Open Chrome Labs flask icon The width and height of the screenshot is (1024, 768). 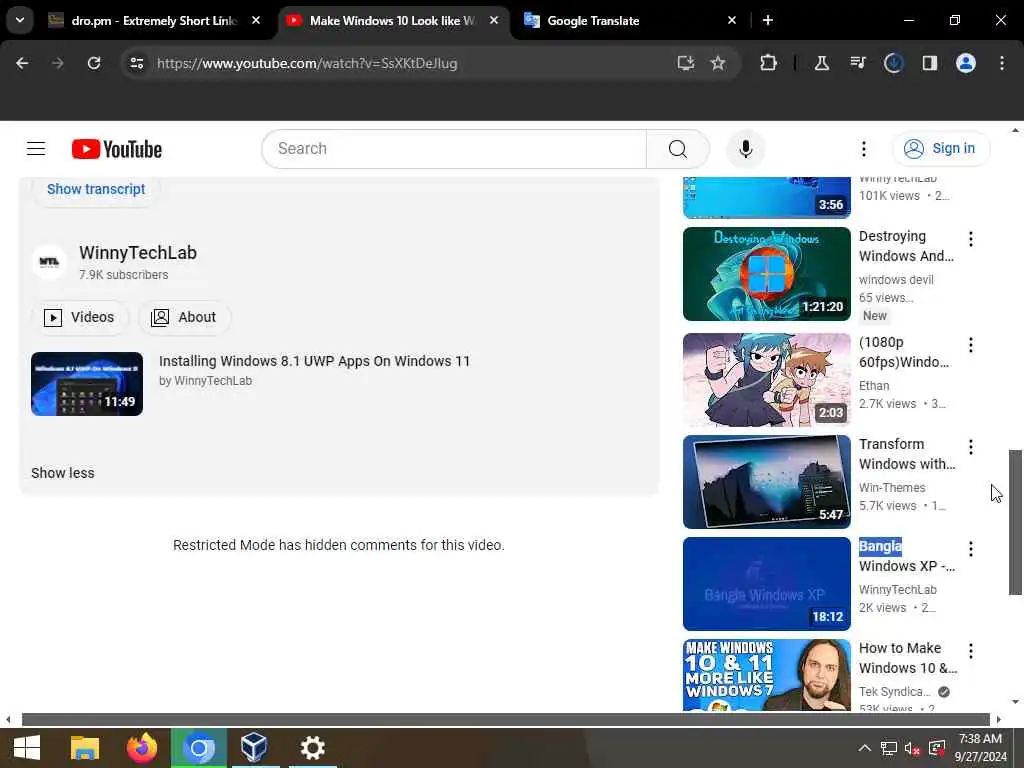[x=822, y=63]
